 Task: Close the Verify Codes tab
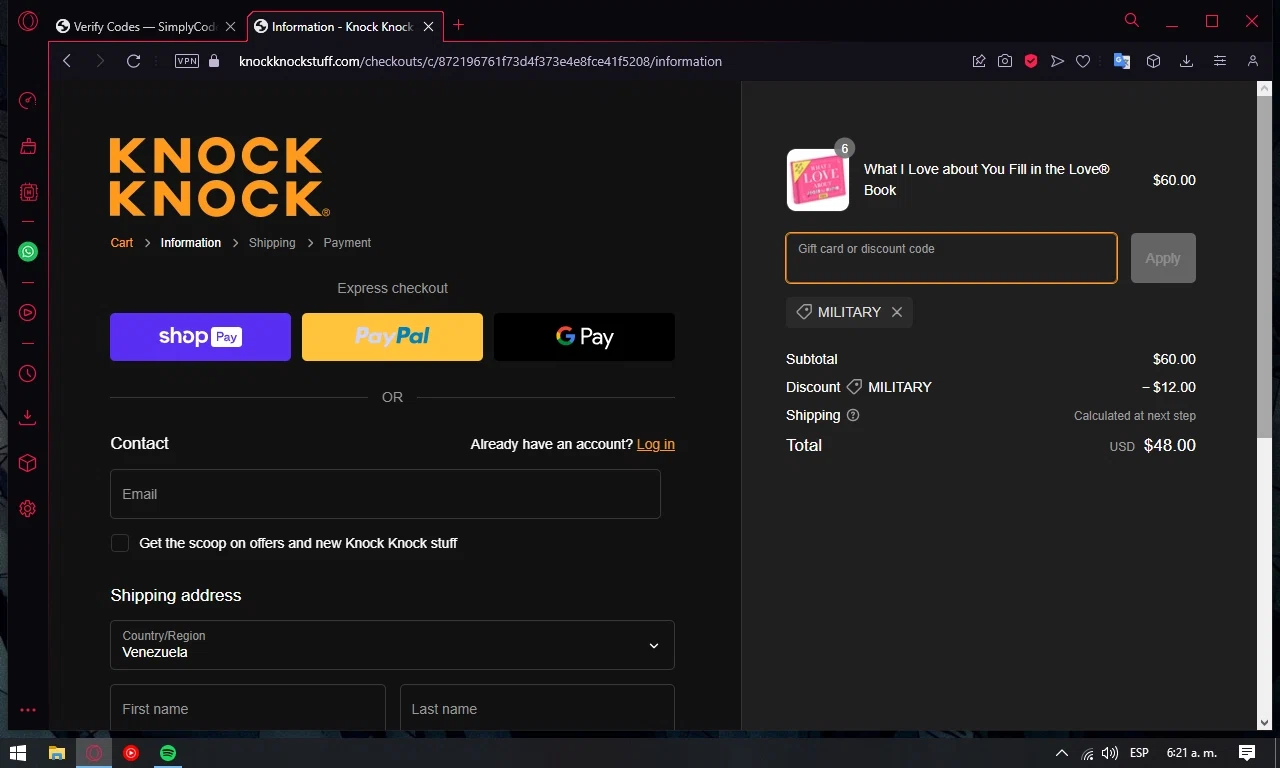point(231,26)
